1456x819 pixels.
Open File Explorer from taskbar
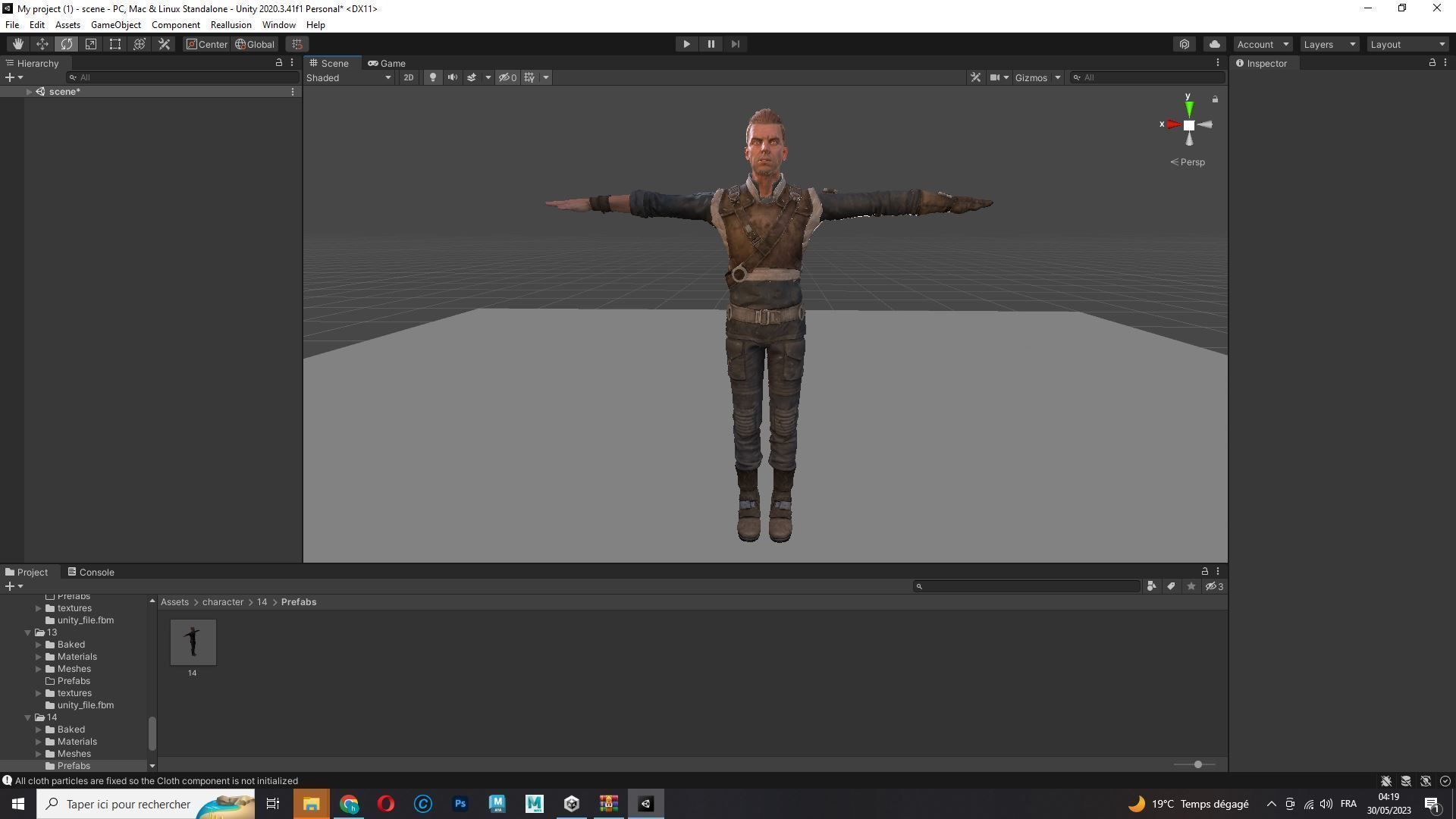click(312, 804)
